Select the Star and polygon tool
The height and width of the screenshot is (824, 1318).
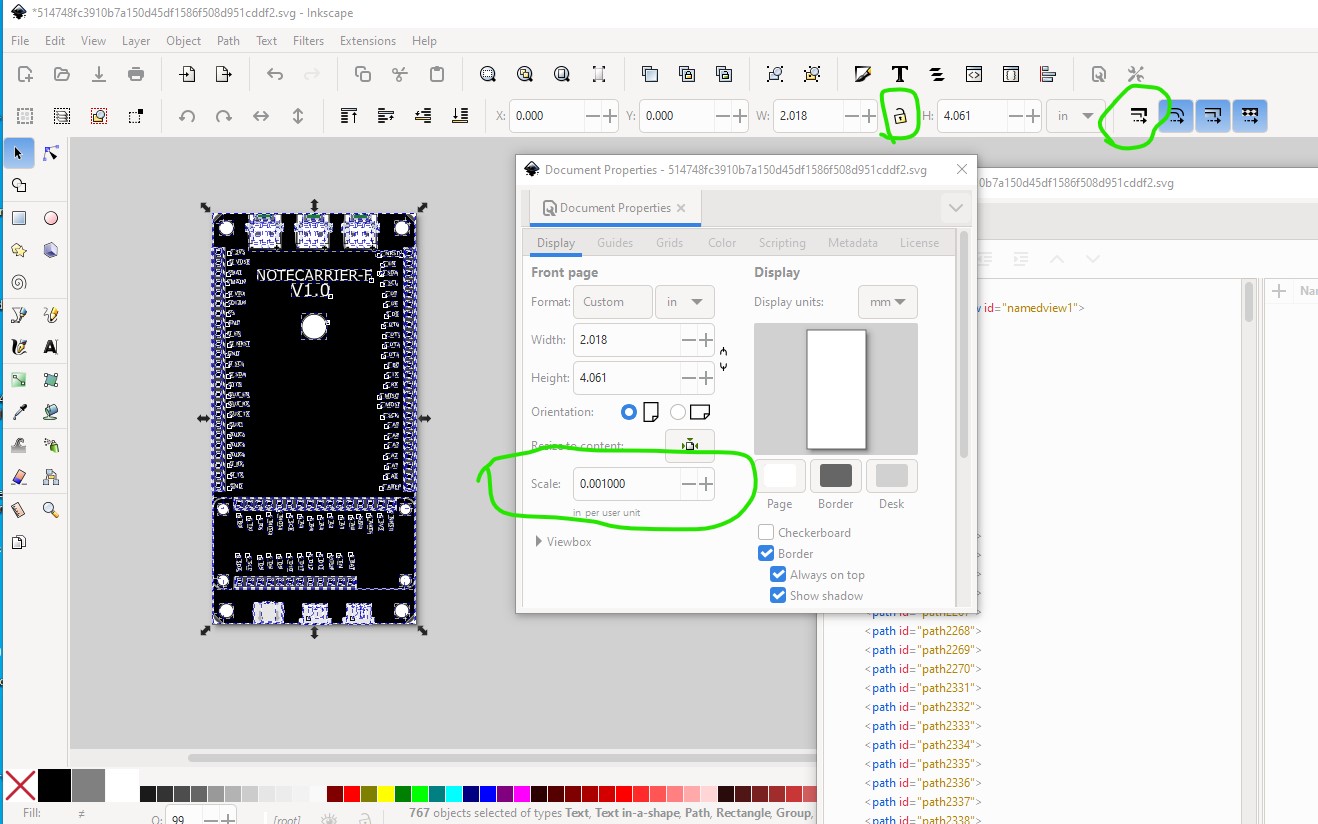click(x=18, y=250)
